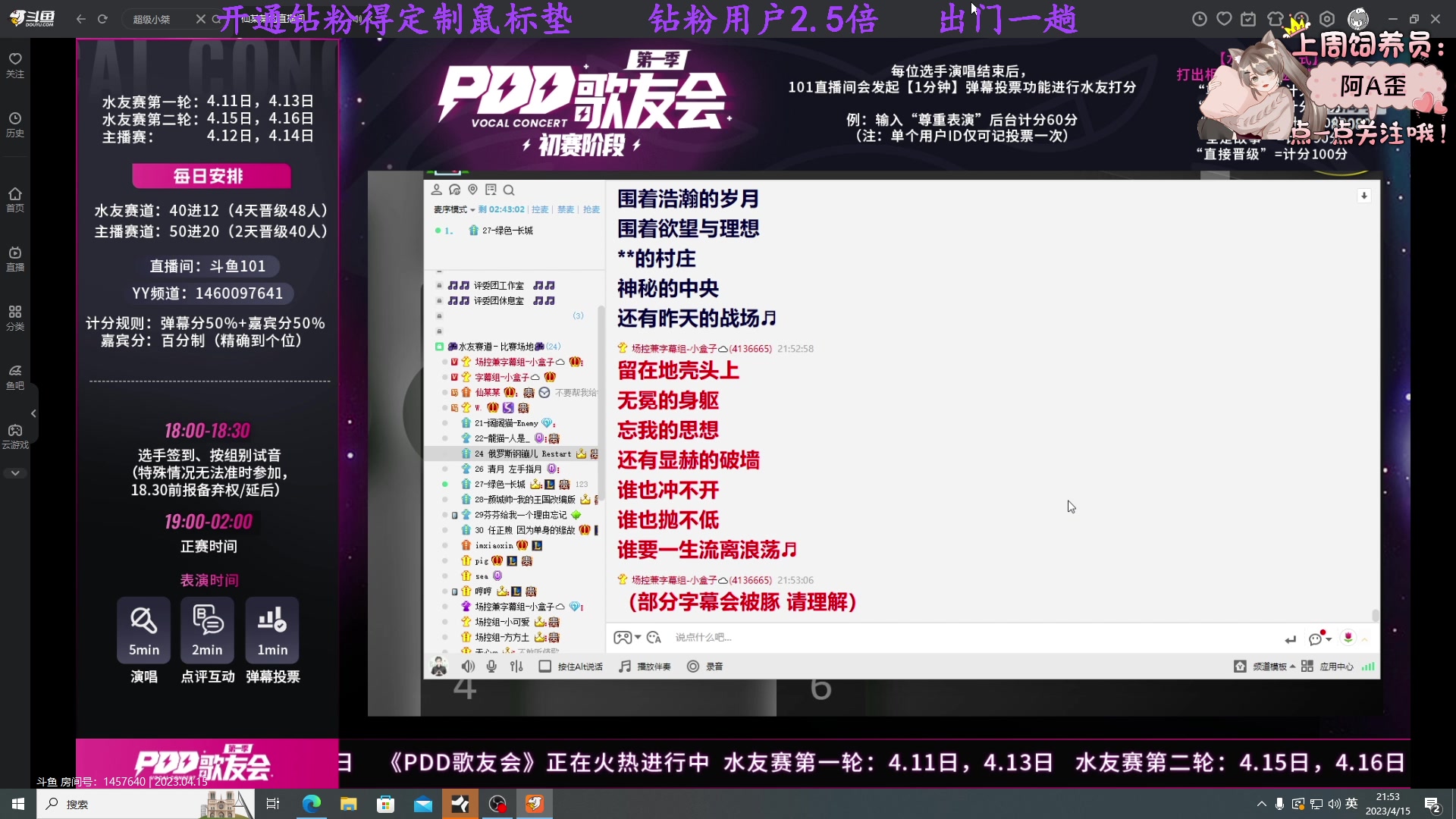Click the flower gift icon in chat
Viewport: 1456px width, 819px height.
coord(1348,638)
